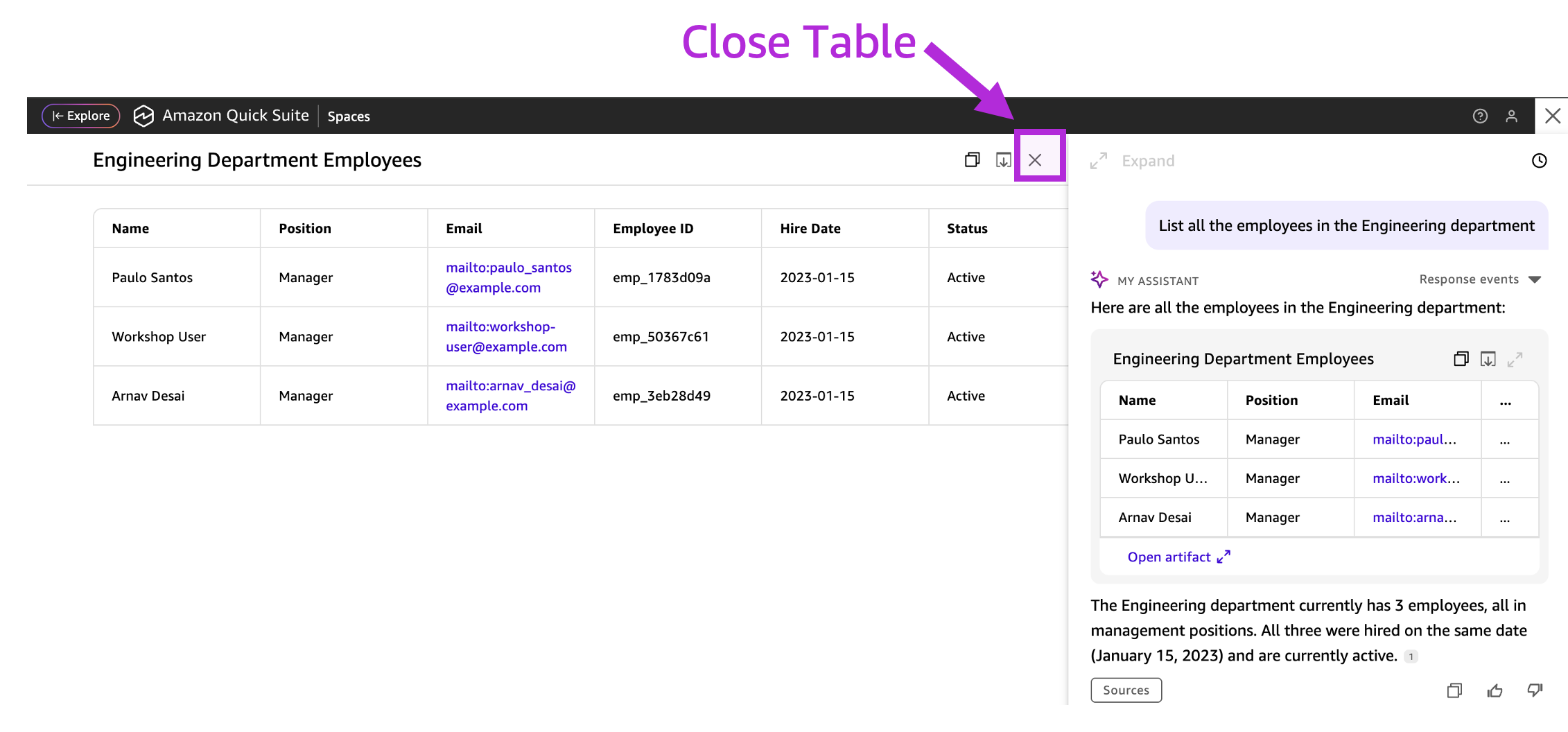Open Paulo Santos email link in table
The width and height of the screenshot is (1568, 732).
coord(508,277)
